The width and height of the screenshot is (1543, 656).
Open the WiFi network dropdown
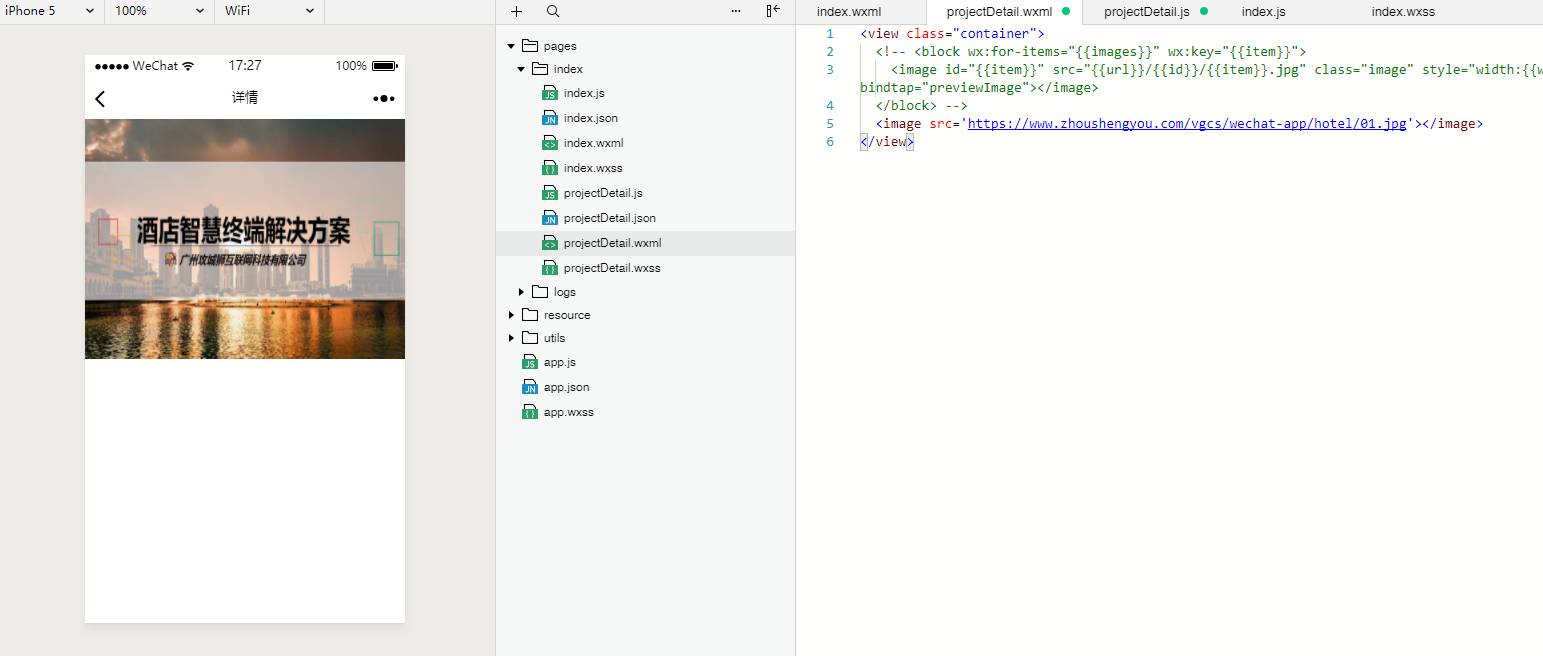(x=268, y=11)
